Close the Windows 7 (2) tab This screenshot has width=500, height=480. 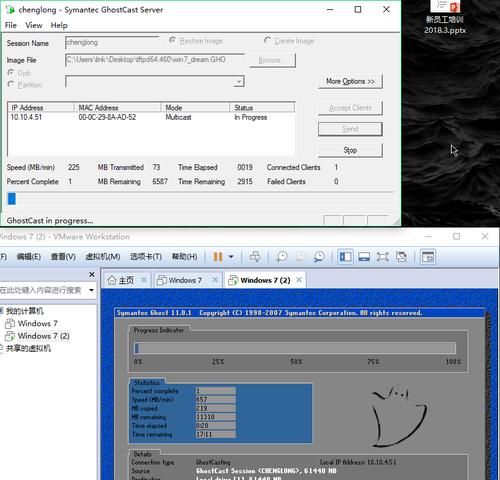click(x=299, y=280)
